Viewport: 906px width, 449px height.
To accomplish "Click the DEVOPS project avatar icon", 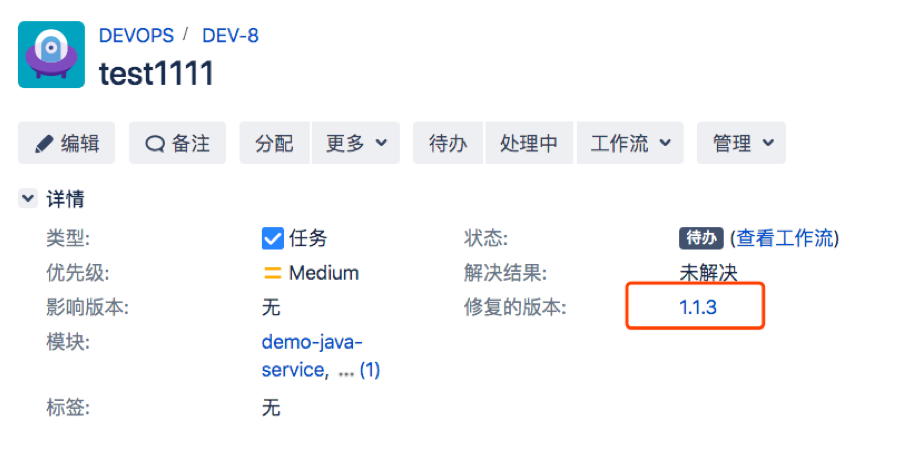I will tap(51, 54).
